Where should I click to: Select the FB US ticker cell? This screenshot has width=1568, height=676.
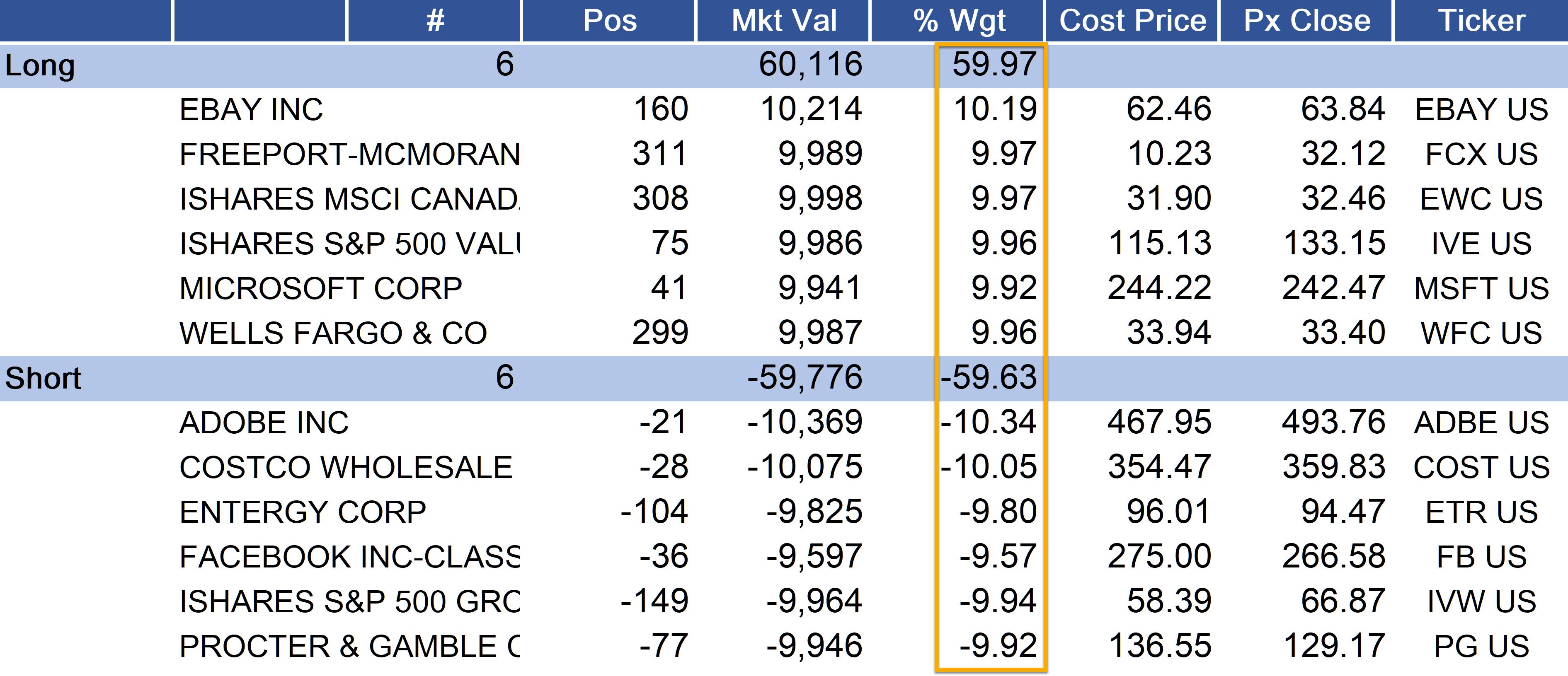coord(1481,557)
